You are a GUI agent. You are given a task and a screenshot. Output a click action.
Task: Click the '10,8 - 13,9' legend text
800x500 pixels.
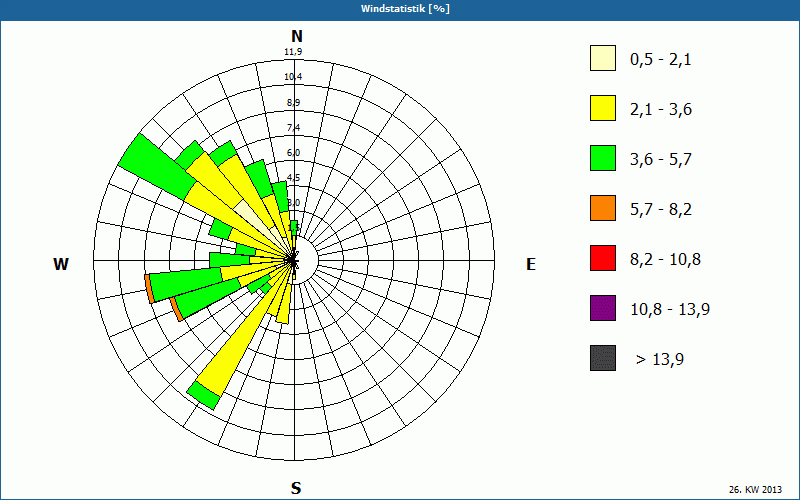click(670, 309)
